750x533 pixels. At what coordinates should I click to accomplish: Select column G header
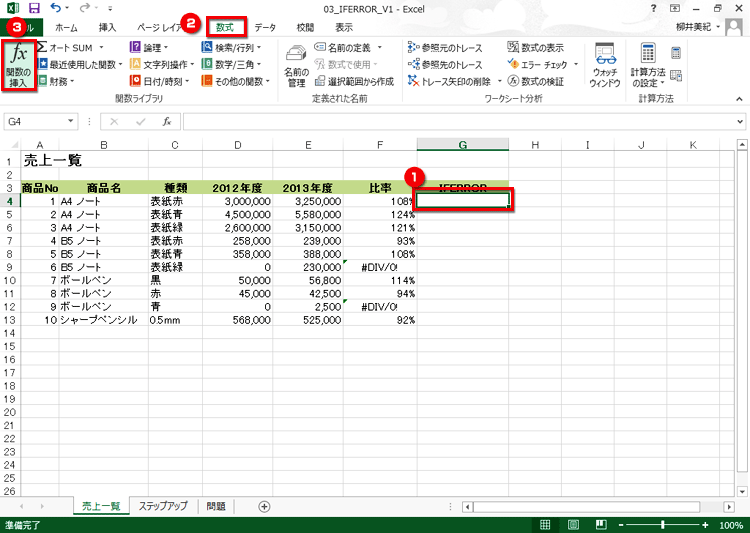click(463, 144)
